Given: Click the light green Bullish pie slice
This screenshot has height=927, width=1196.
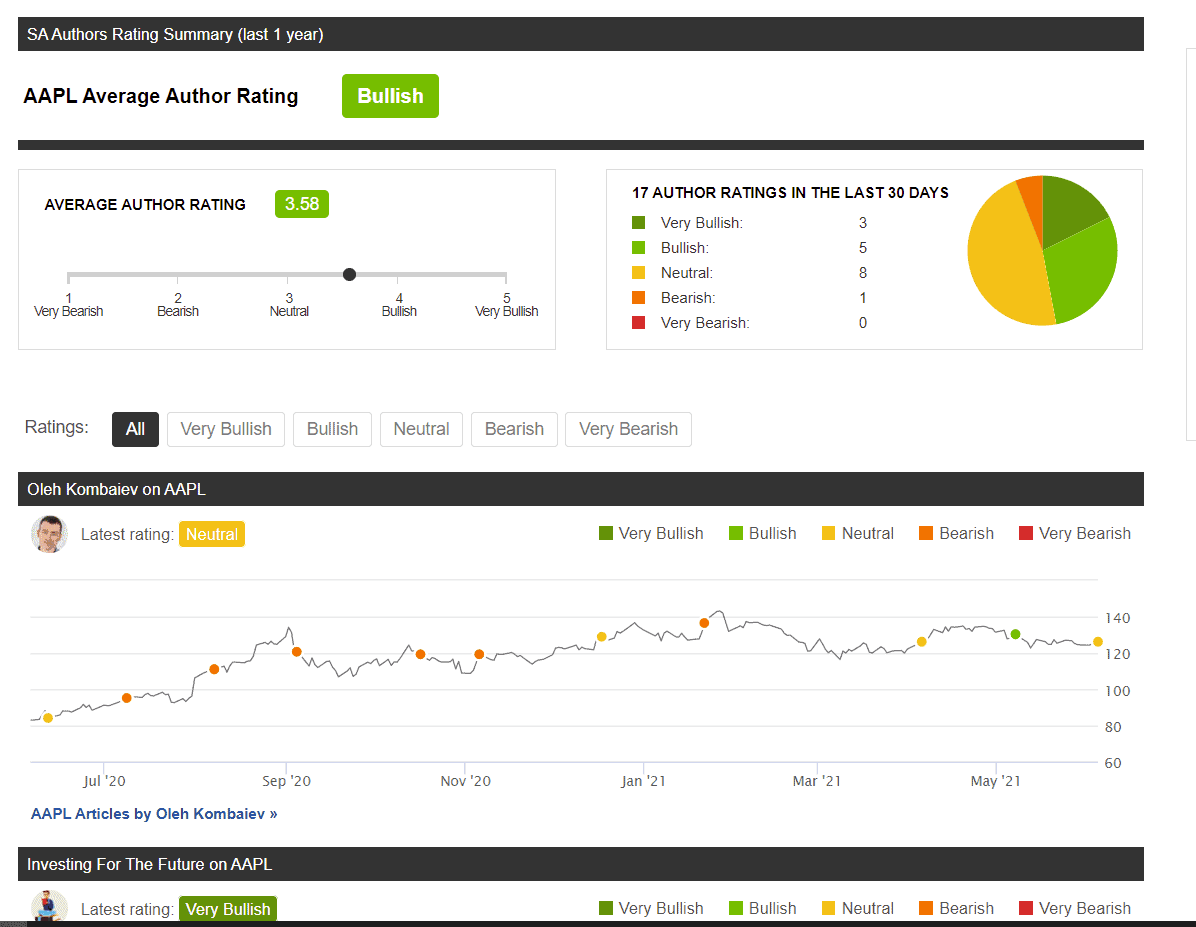Looking at the screenshot, I should [1081, 271].
